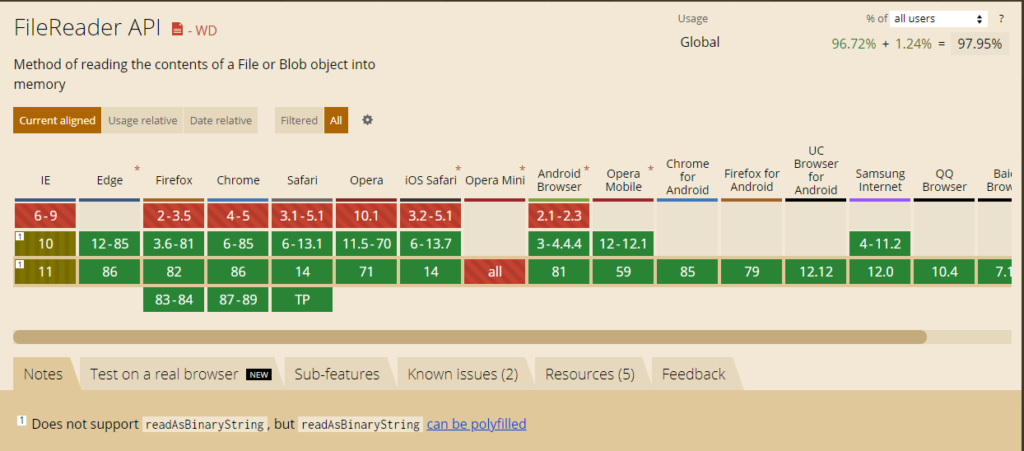Click the red asterisk beside Edge header
The height and width of the screenshot is (451, 1024).
[x=137, y=169]
